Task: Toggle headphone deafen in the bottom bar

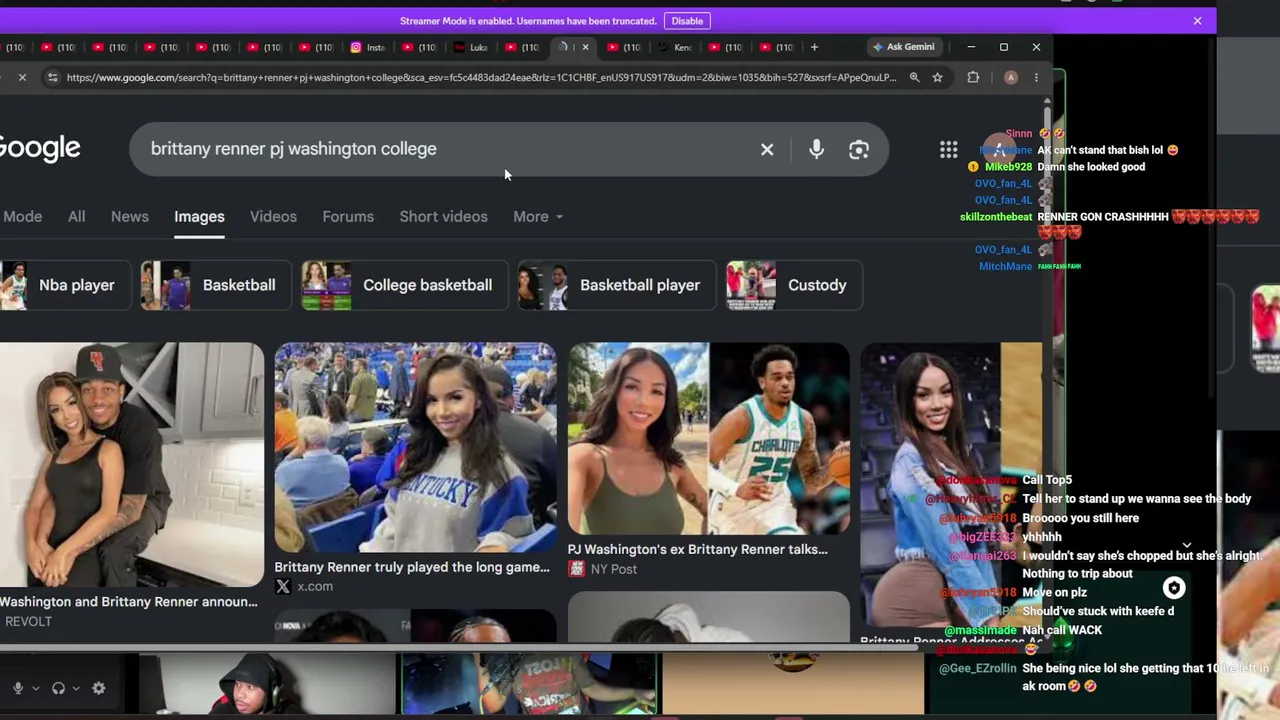Action: click(58, 688)
